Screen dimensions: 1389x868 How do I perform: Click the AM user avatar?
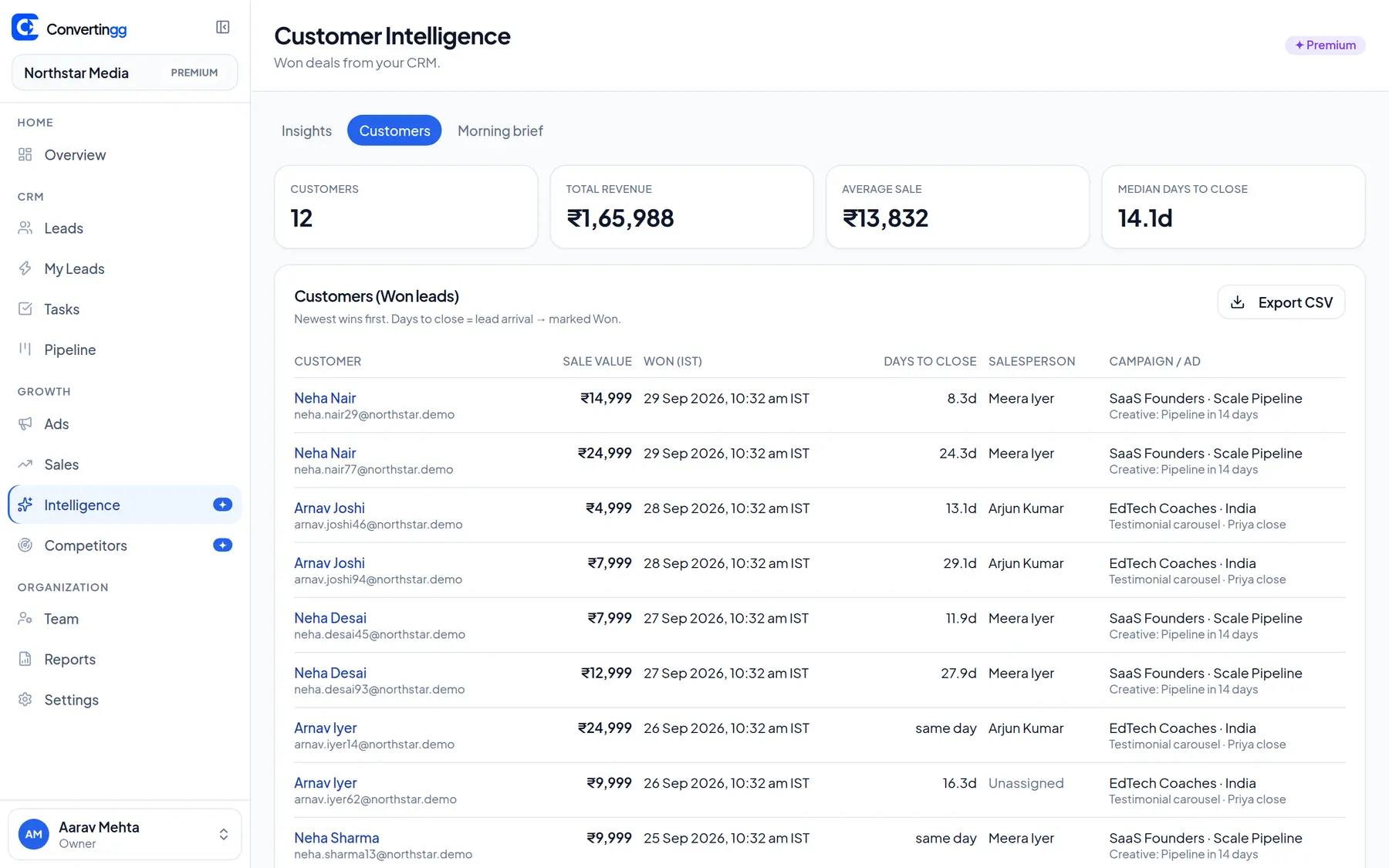pyautogui.click(x=34, y=834)
